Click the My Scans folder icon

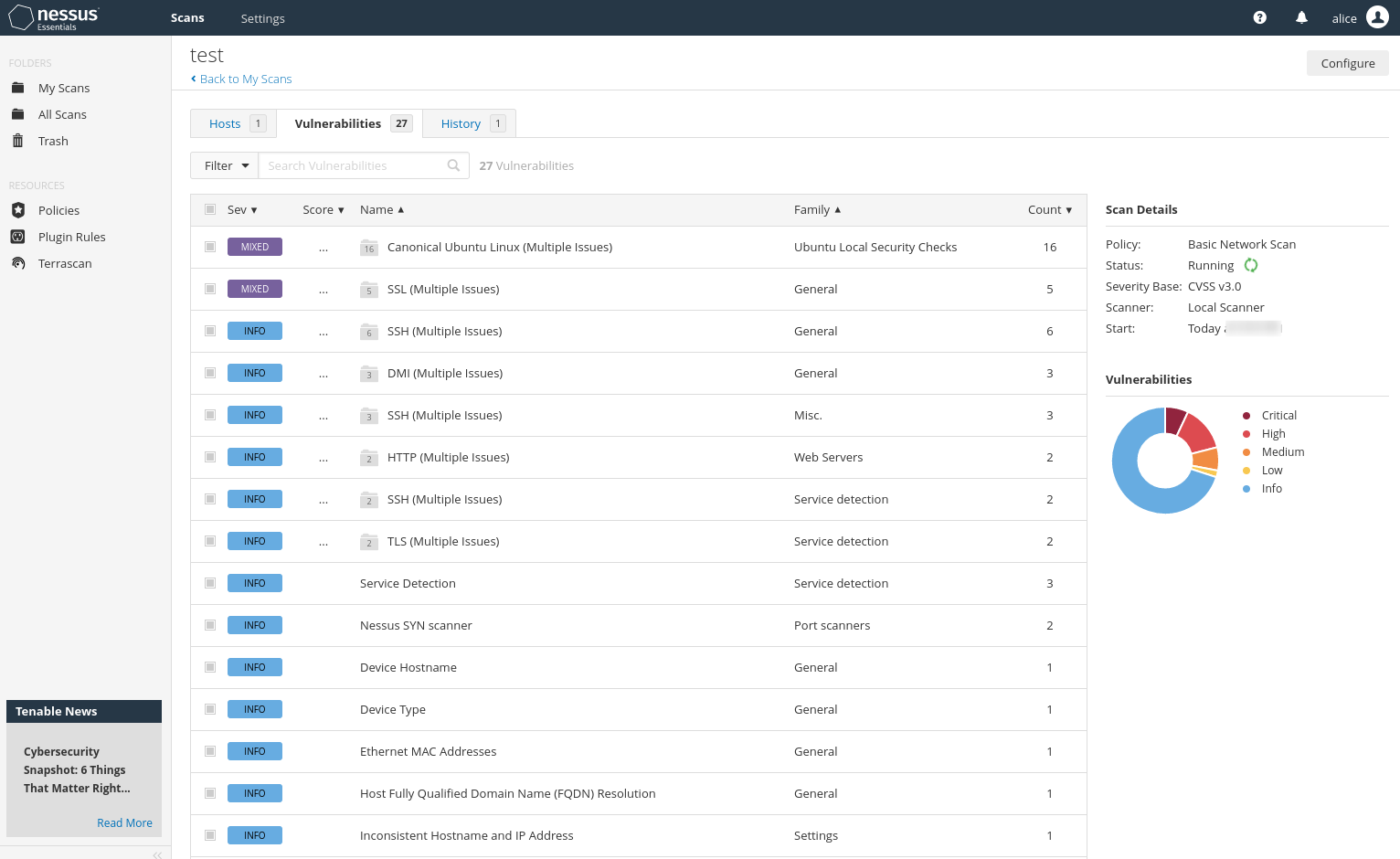coord(17,88)
